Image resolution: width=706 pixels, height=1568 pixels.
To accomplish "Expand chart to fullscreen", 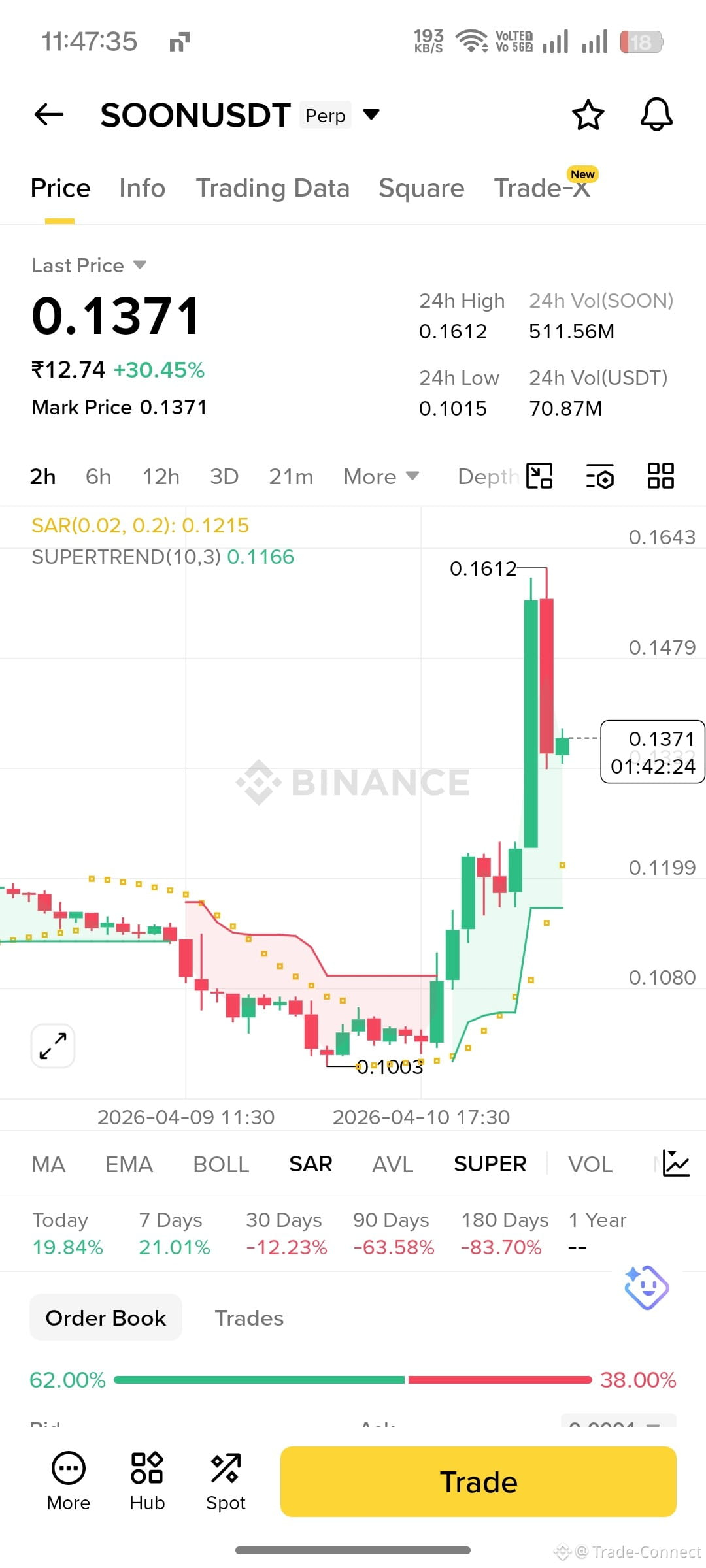I will pyautogui.click(x=53, y=1046).
